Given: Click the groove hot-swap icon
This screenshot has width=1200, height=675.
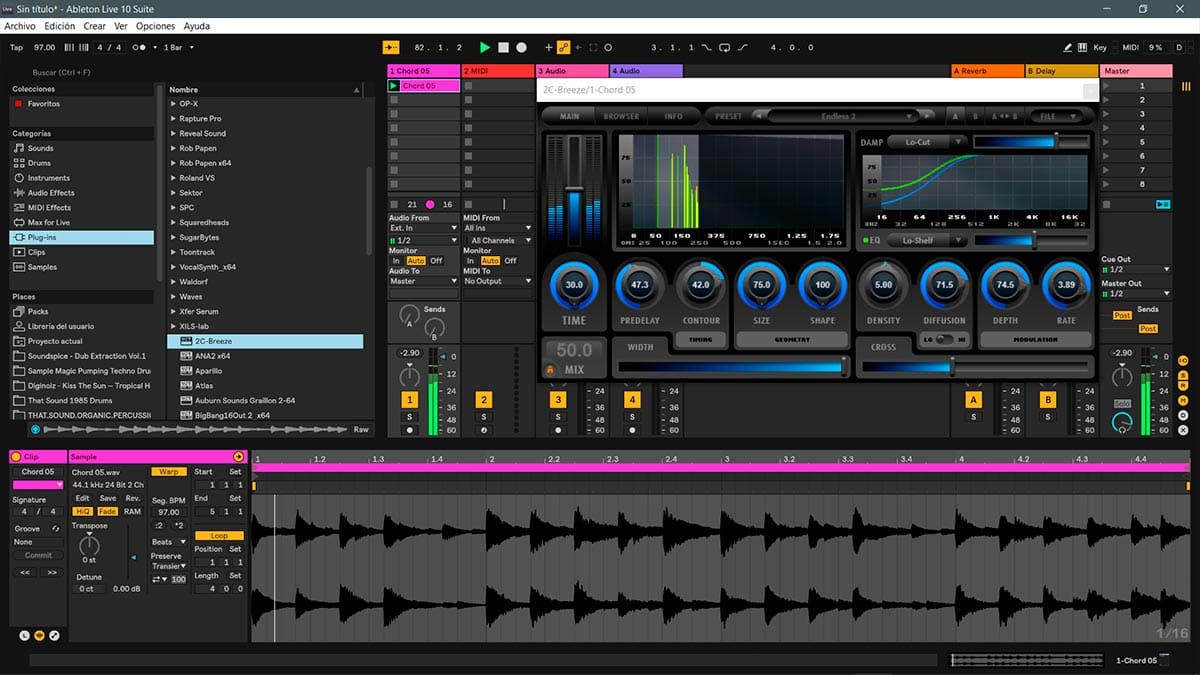Looking at the screenshot, I should 56,528.
